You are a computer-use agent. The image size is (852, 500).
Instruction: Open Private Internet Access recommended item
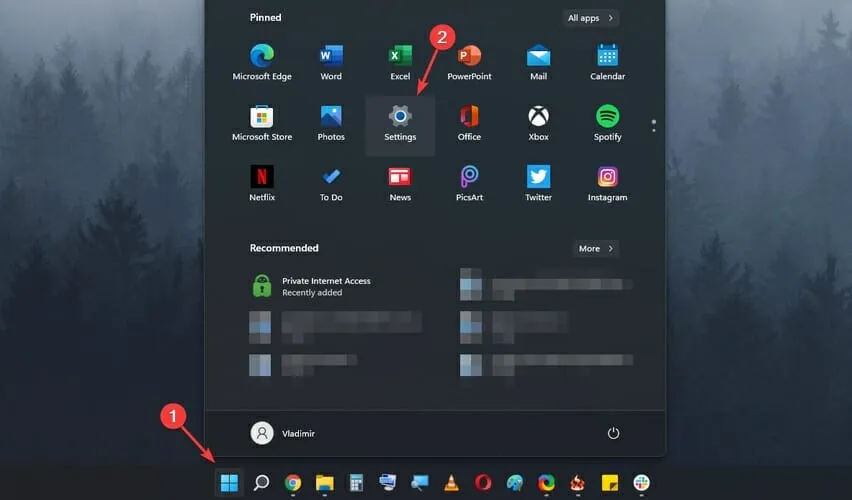click(312, 286)
